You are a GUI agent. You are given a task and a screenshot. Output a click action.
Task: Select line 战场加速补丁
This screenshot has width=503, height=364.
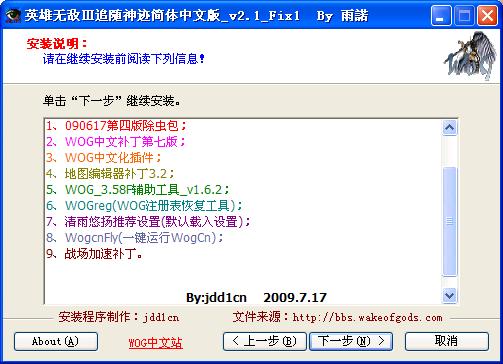pos(95,254)
